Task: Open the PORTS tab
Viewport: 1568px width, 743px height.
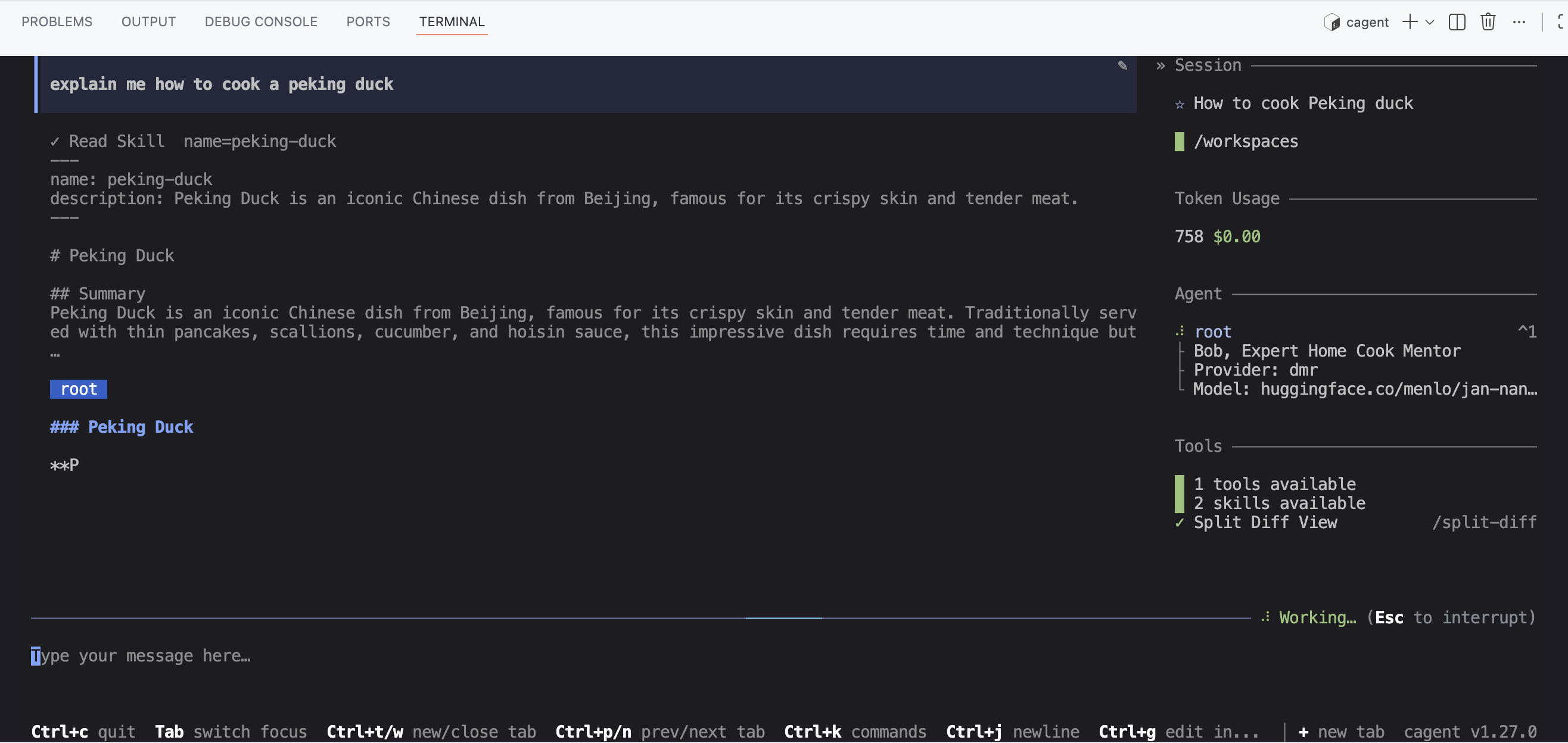Action: click(368, 22)
